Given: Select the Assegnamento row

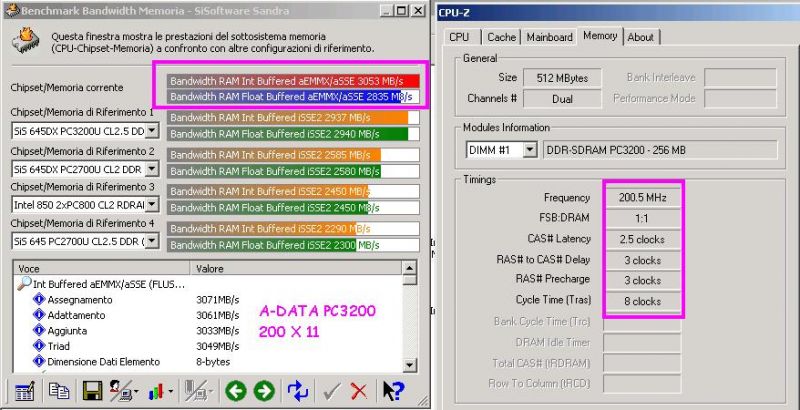Looking at the screenshot, I should click(x=208, y=299).
